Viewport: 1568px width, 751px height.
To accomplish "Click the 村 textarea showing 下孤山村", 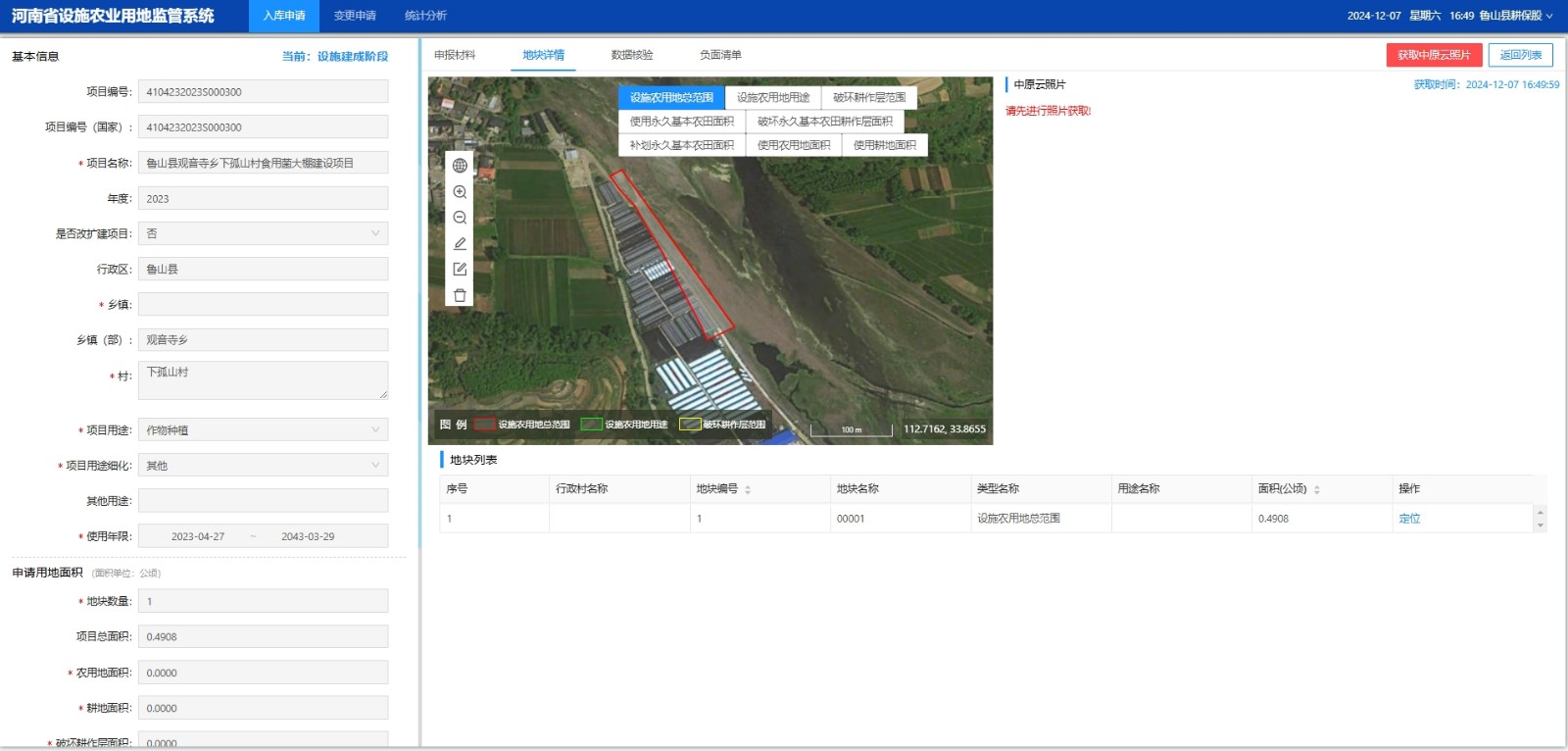I will pyautogui.click(x=263, y=380).
